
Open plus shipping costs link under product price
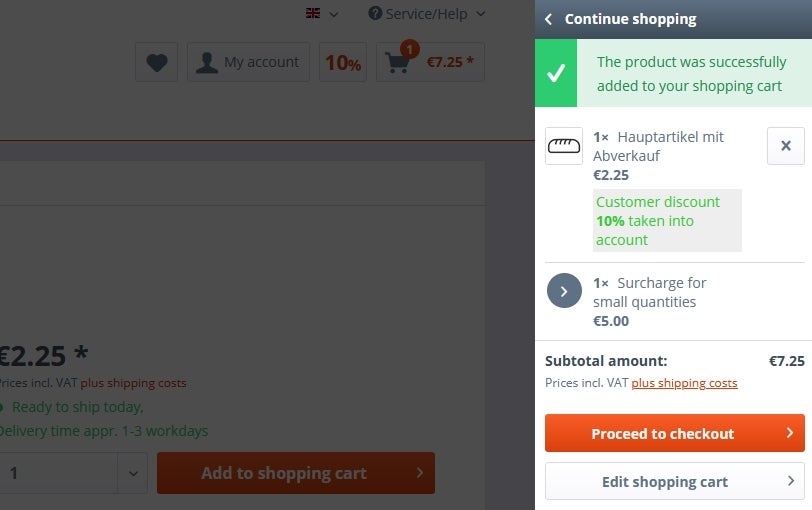click(x=133, y=383)
